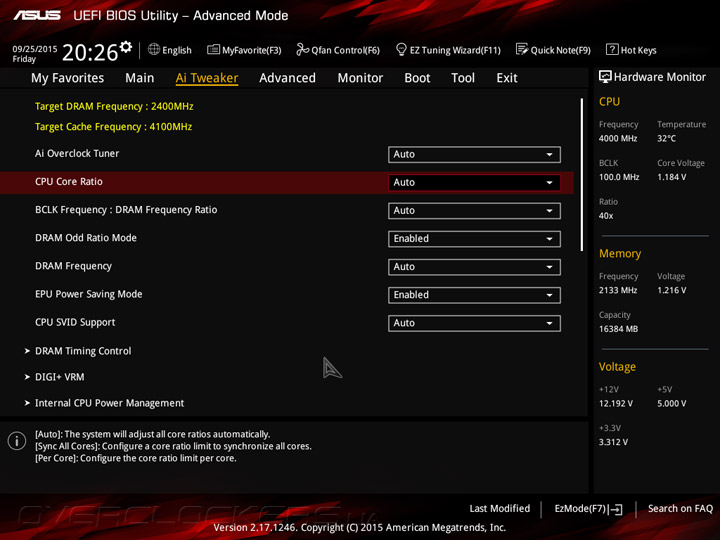Open the CPU Core Ratio dropdown
This screenshot has width=720, height=540.
pos(474,182)
